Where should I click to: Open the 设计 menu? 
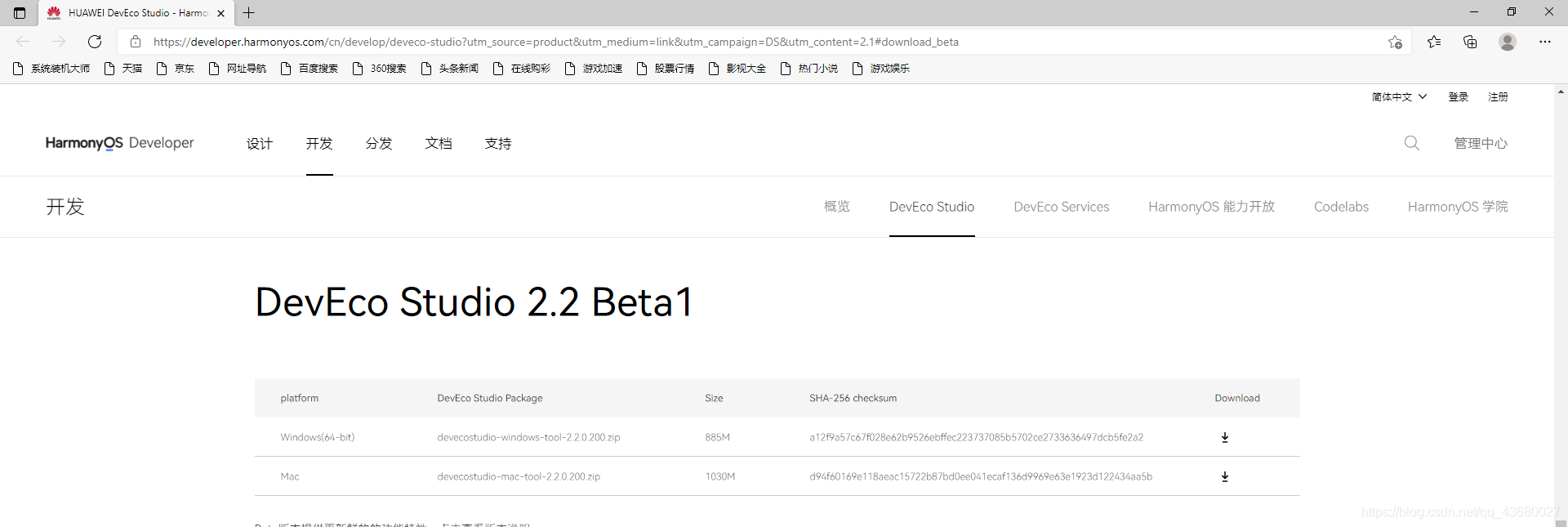coord(260,144)
